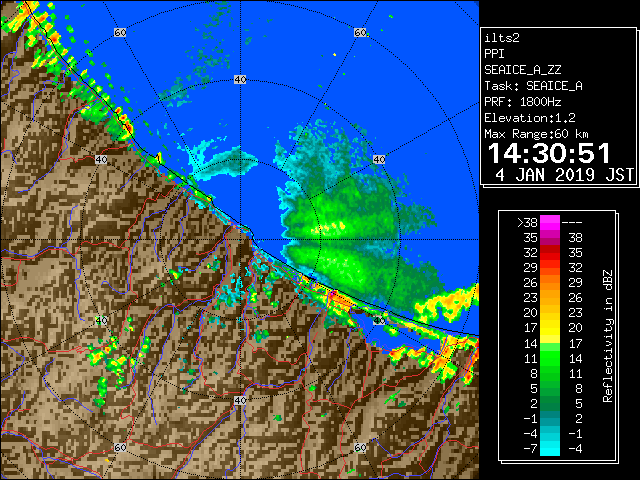This screenshot has height=480, width=640.
Task: Click the 14:30:51 timestamp
Action: [x=549, y=153]
